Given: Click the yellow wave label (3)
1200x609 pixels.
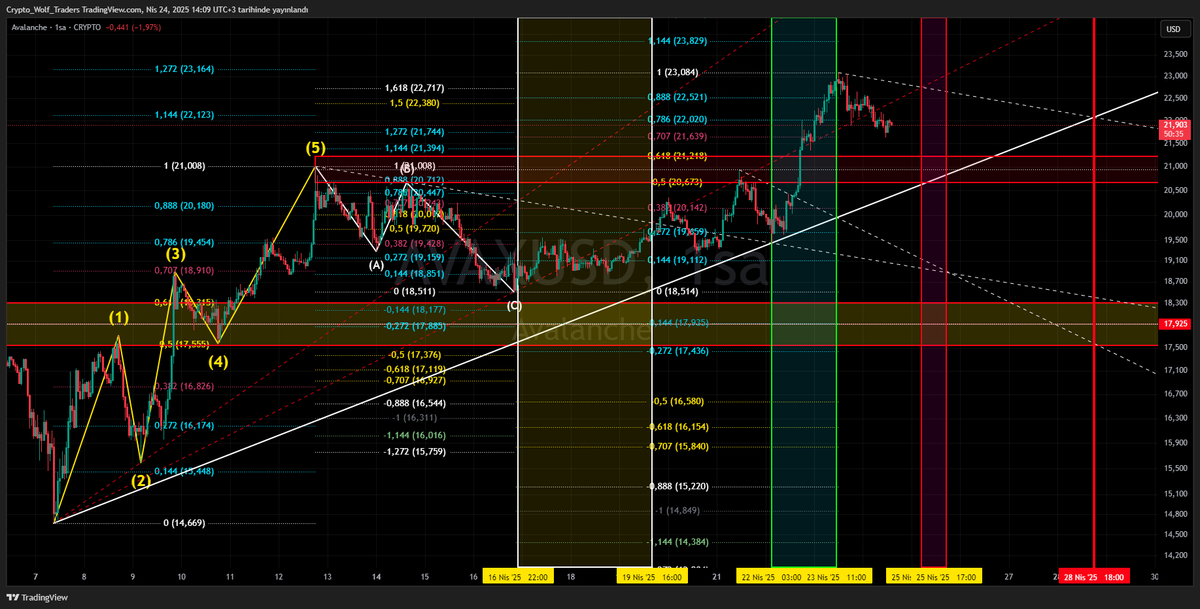Looking at the screenshot, I should point(175,254).
